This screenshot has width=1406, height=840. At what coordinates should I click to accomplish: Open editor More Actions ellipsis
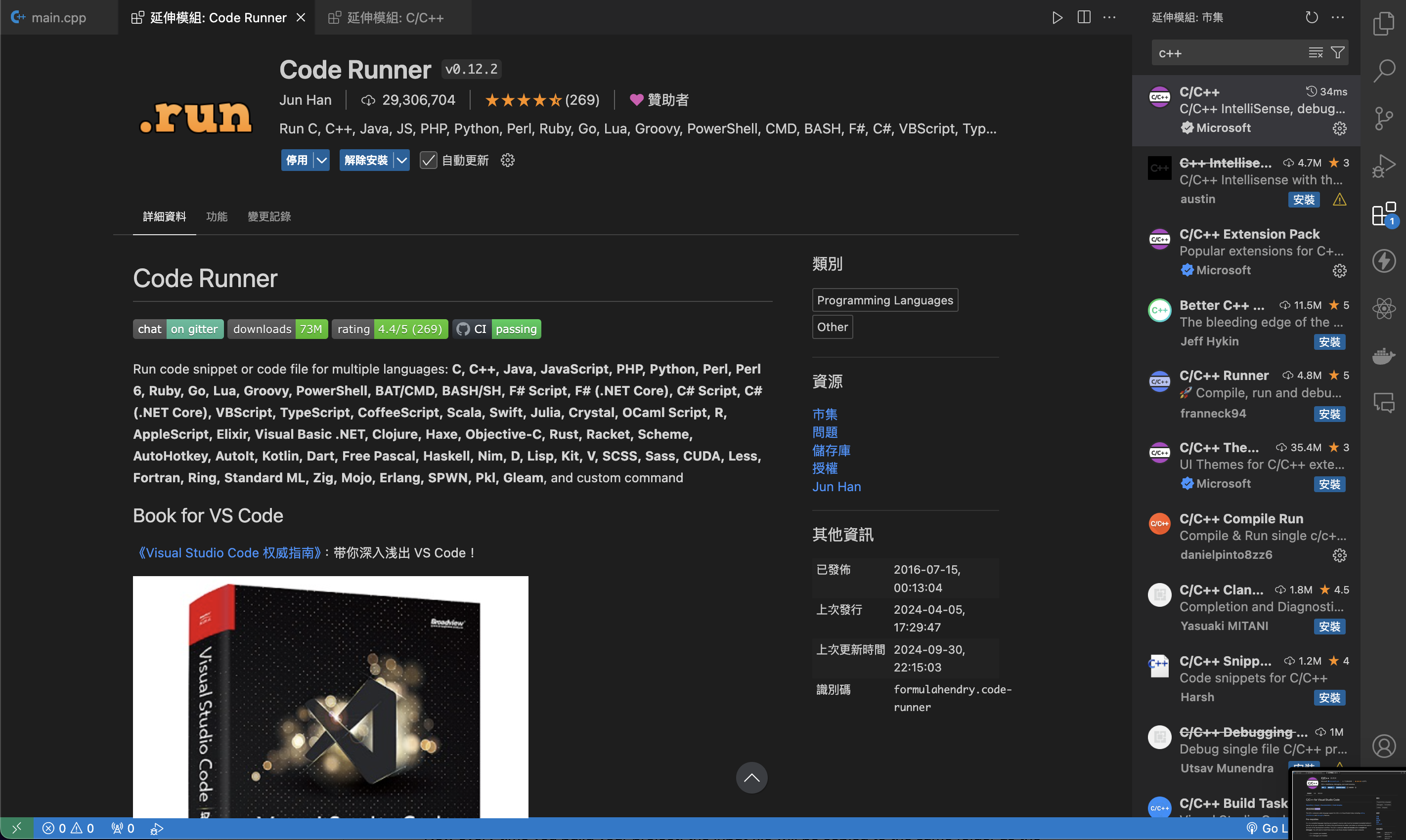click(x=1109, y=18)
